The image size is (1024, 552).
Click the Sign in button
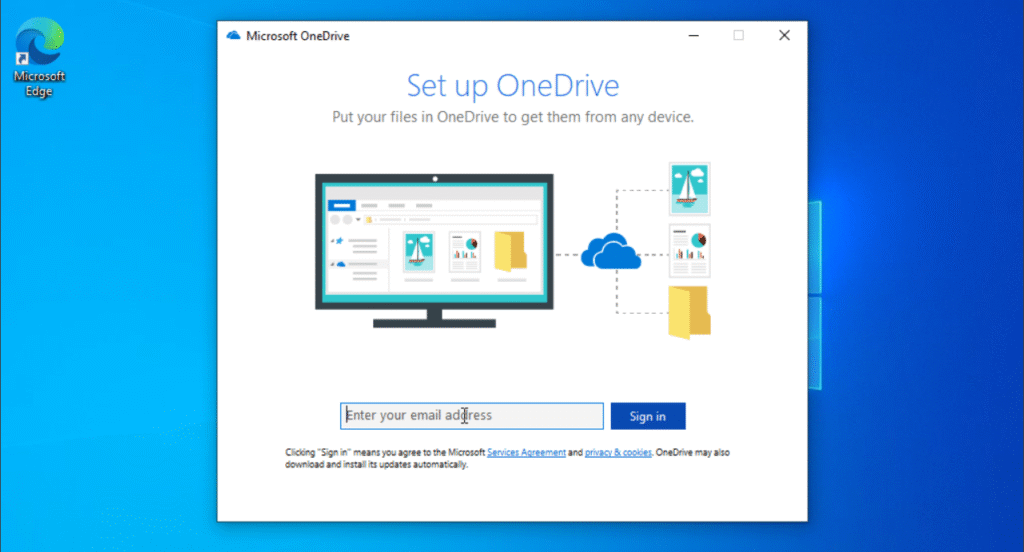tap(648, 416)
